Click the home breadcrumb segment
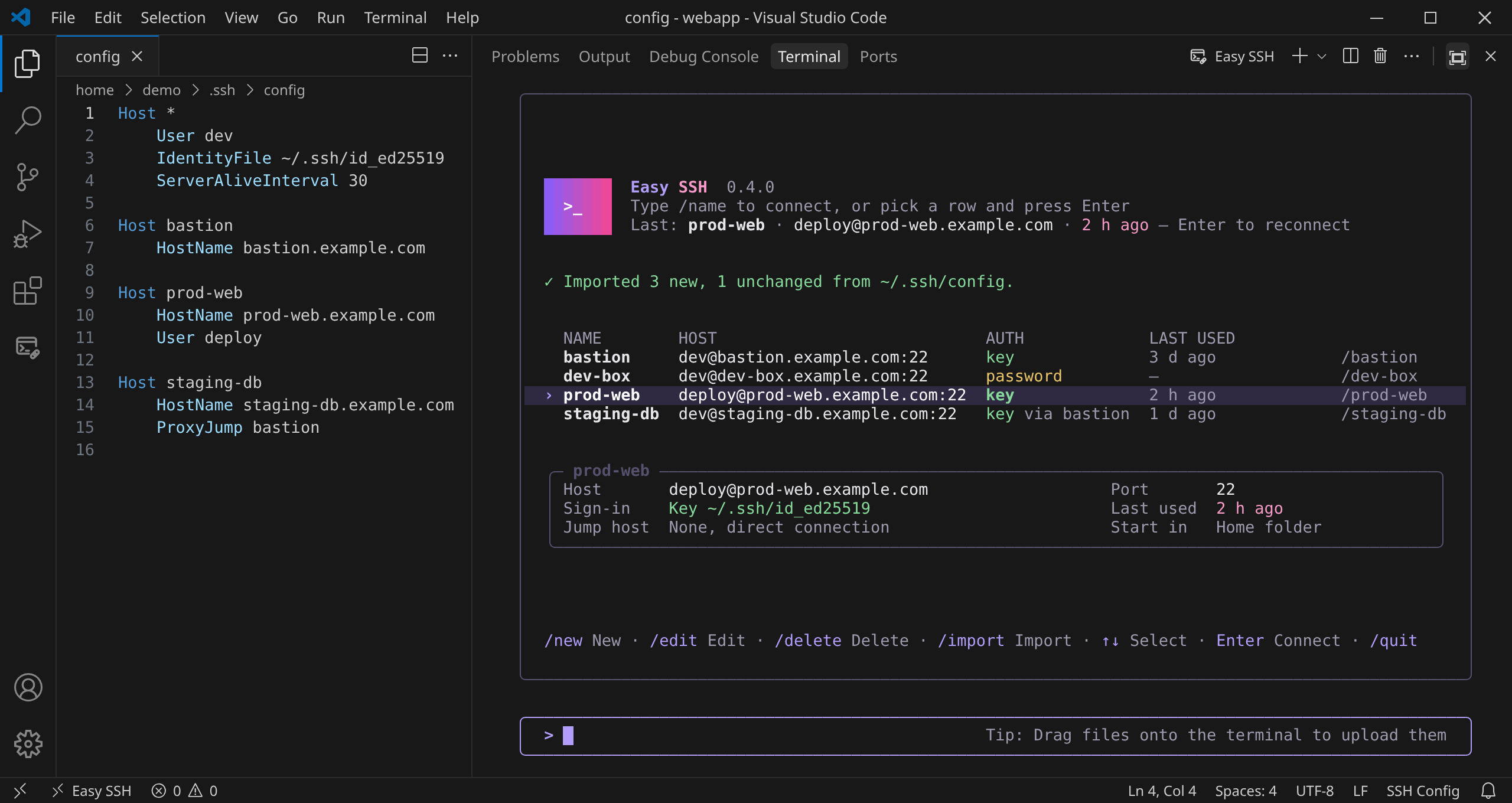This screenshot has height=803, width=1512. point(94,90)
